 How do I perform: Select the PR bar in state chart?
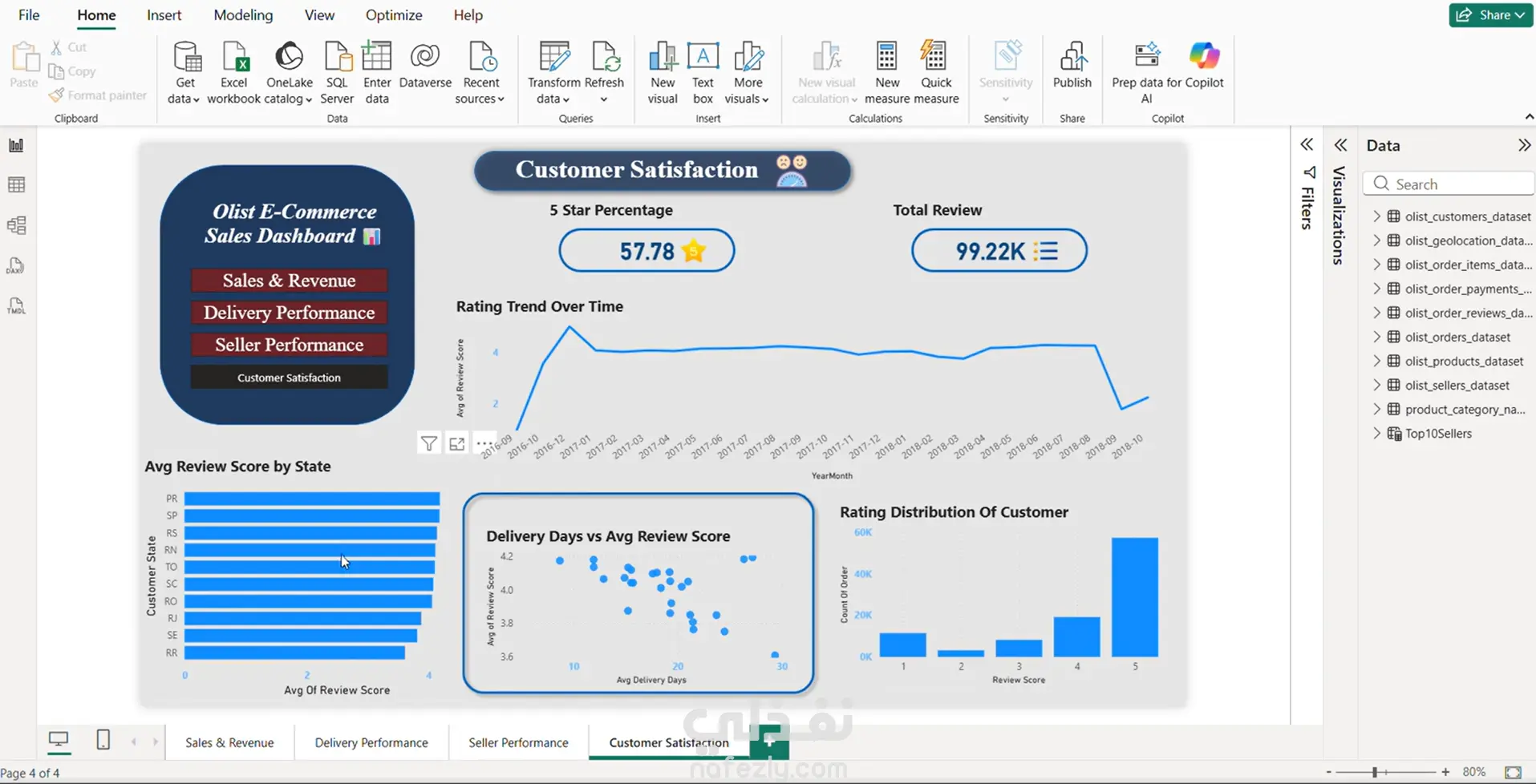[312, 499]
